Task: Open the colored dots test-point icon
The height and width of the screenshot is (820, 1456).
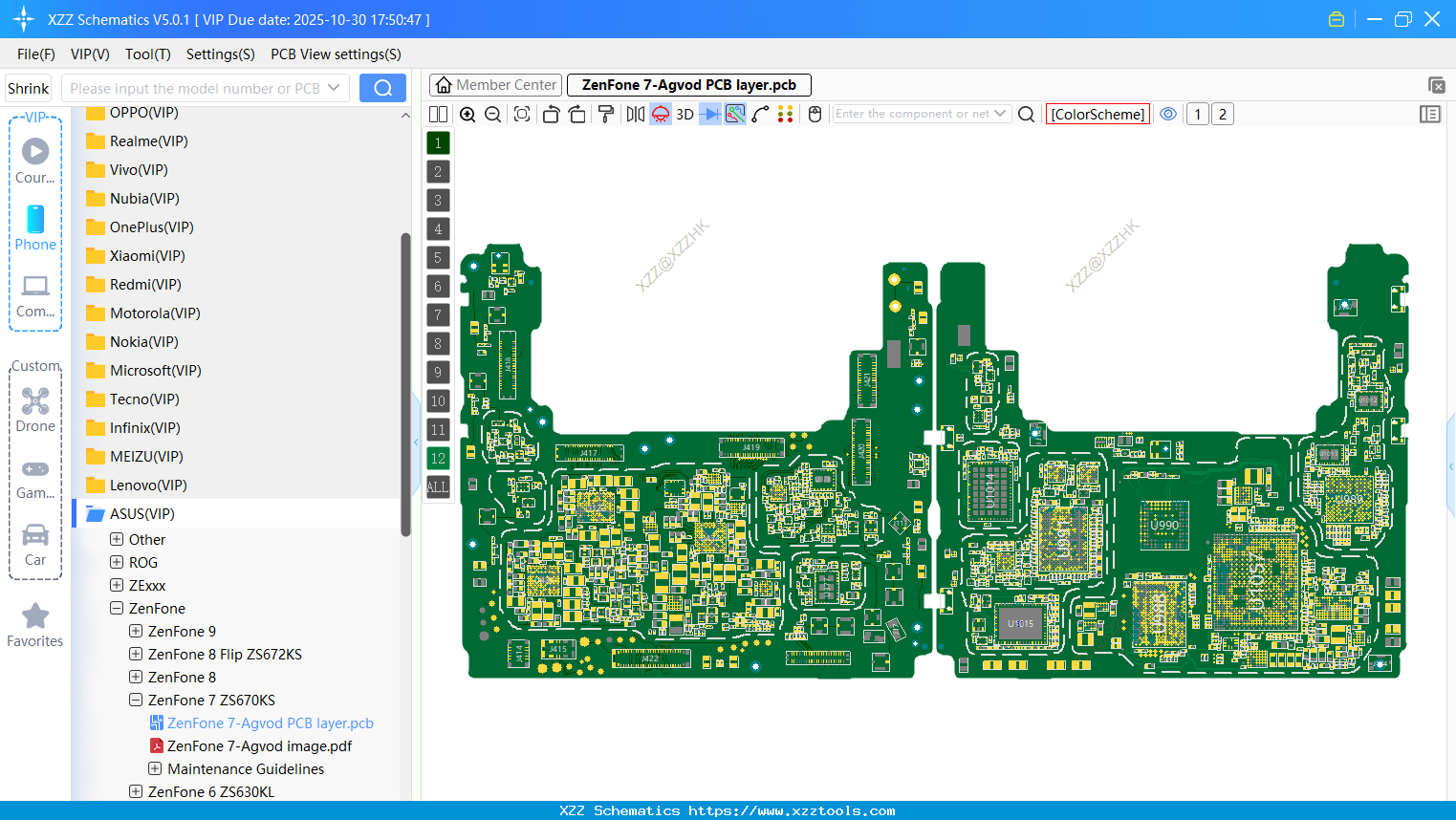Action: click(786, 115)
